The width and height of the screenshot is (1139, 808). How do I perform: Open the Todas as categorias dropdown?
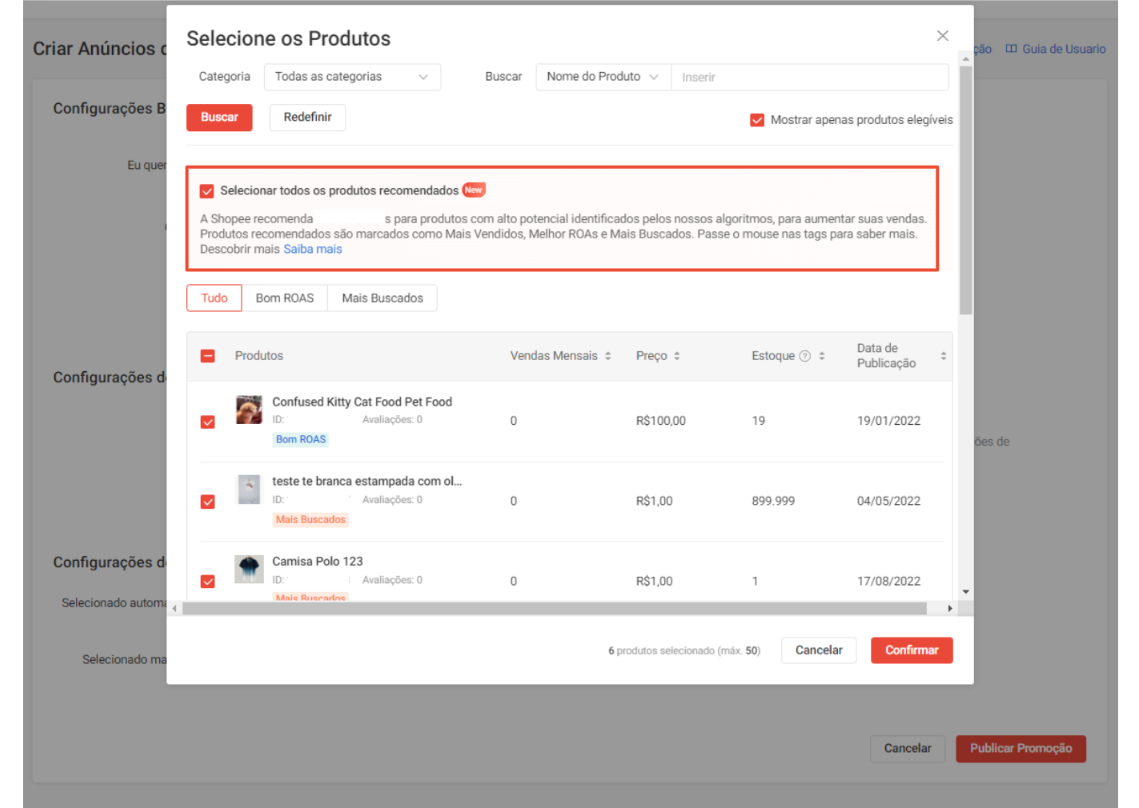352,77
